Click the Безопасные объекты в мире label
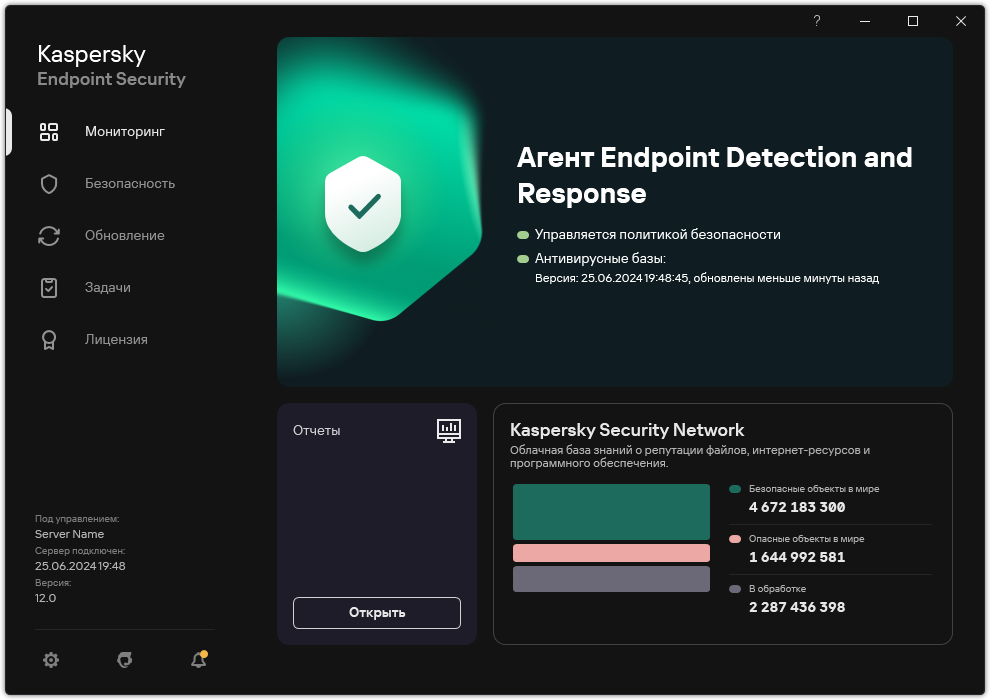The height and width of the screenshot is (700, 990). 814,489
